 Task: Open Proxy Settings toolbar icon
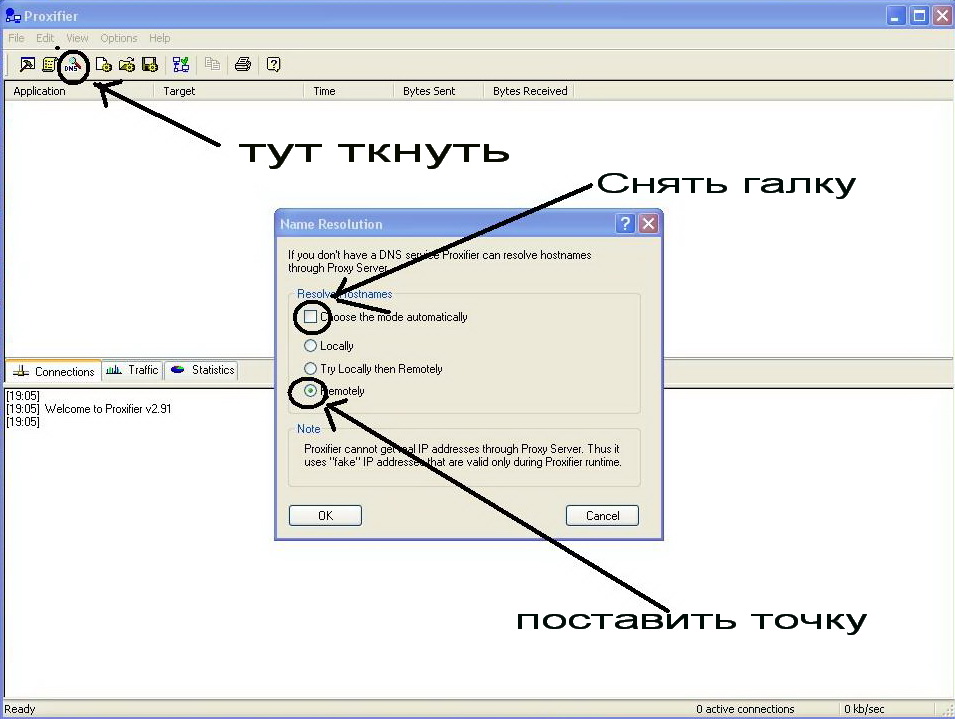[x=27, y=64]
